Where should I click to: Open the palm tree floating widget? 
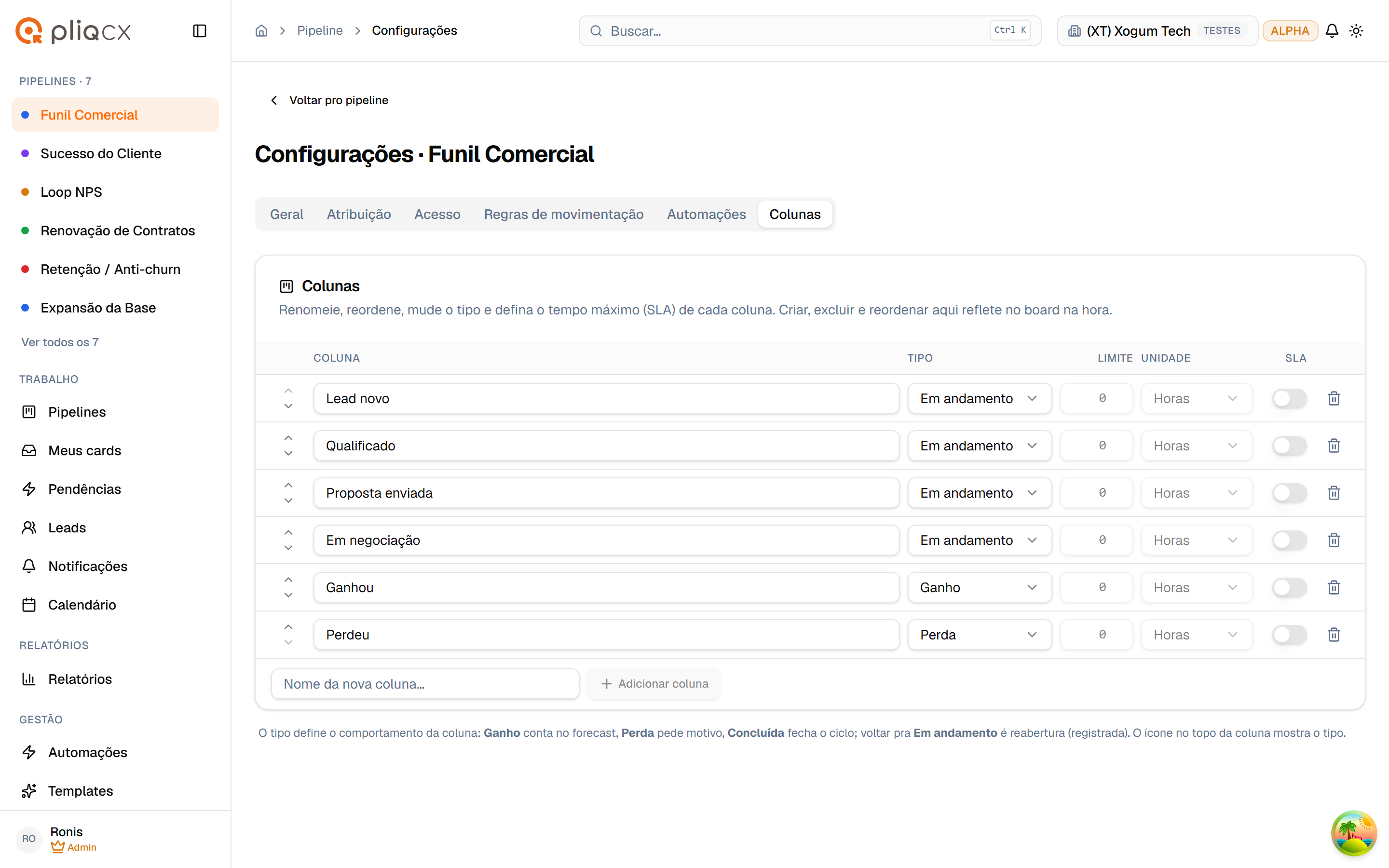tap(1353, 833)
